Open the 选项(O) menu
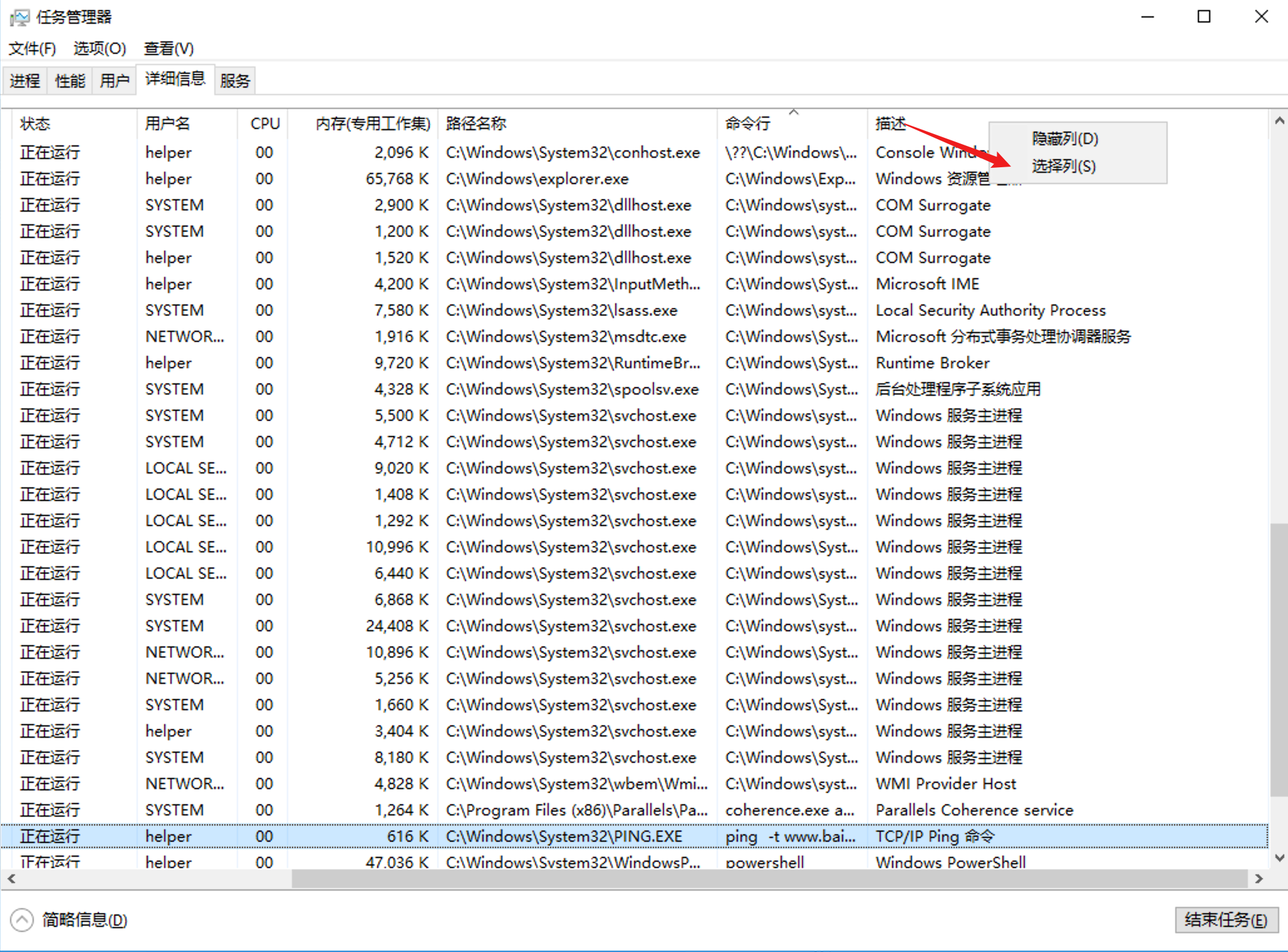Image resolution: width=1288 pixels, height=952 pixels. click(x=100, y=48)
